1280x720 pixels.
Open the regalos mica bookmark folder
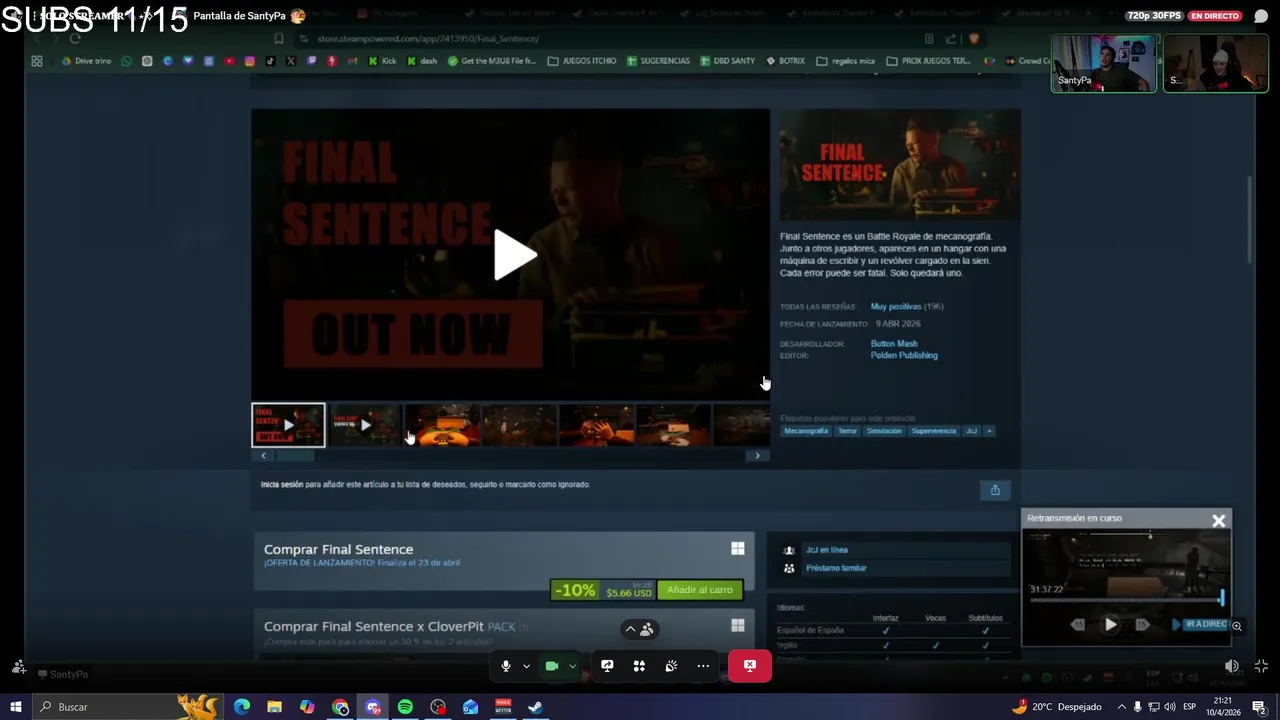pyautogui.click(x=846, y=61)
